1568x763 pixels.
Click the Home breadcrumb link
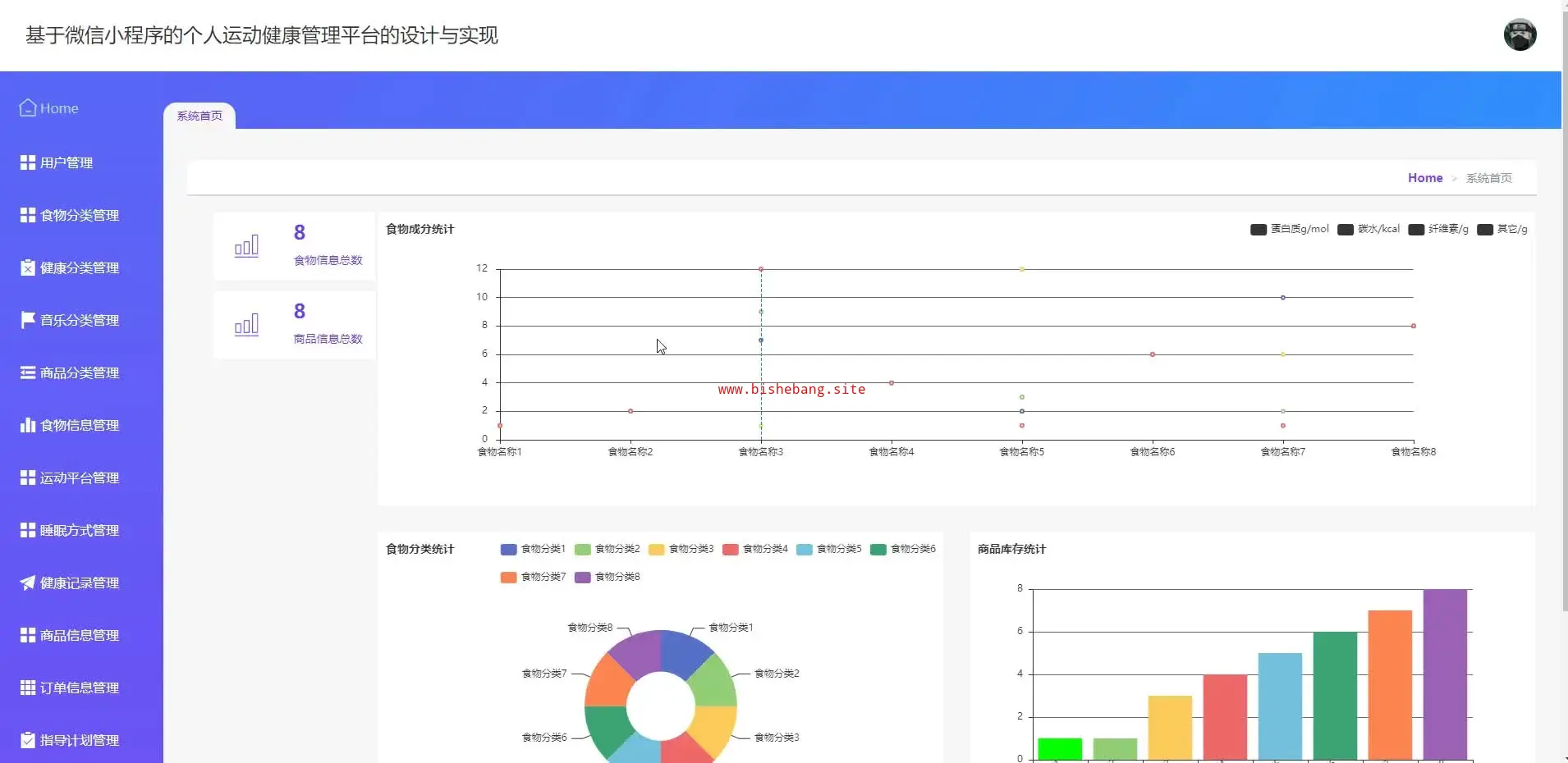(x=1424, y=178)
